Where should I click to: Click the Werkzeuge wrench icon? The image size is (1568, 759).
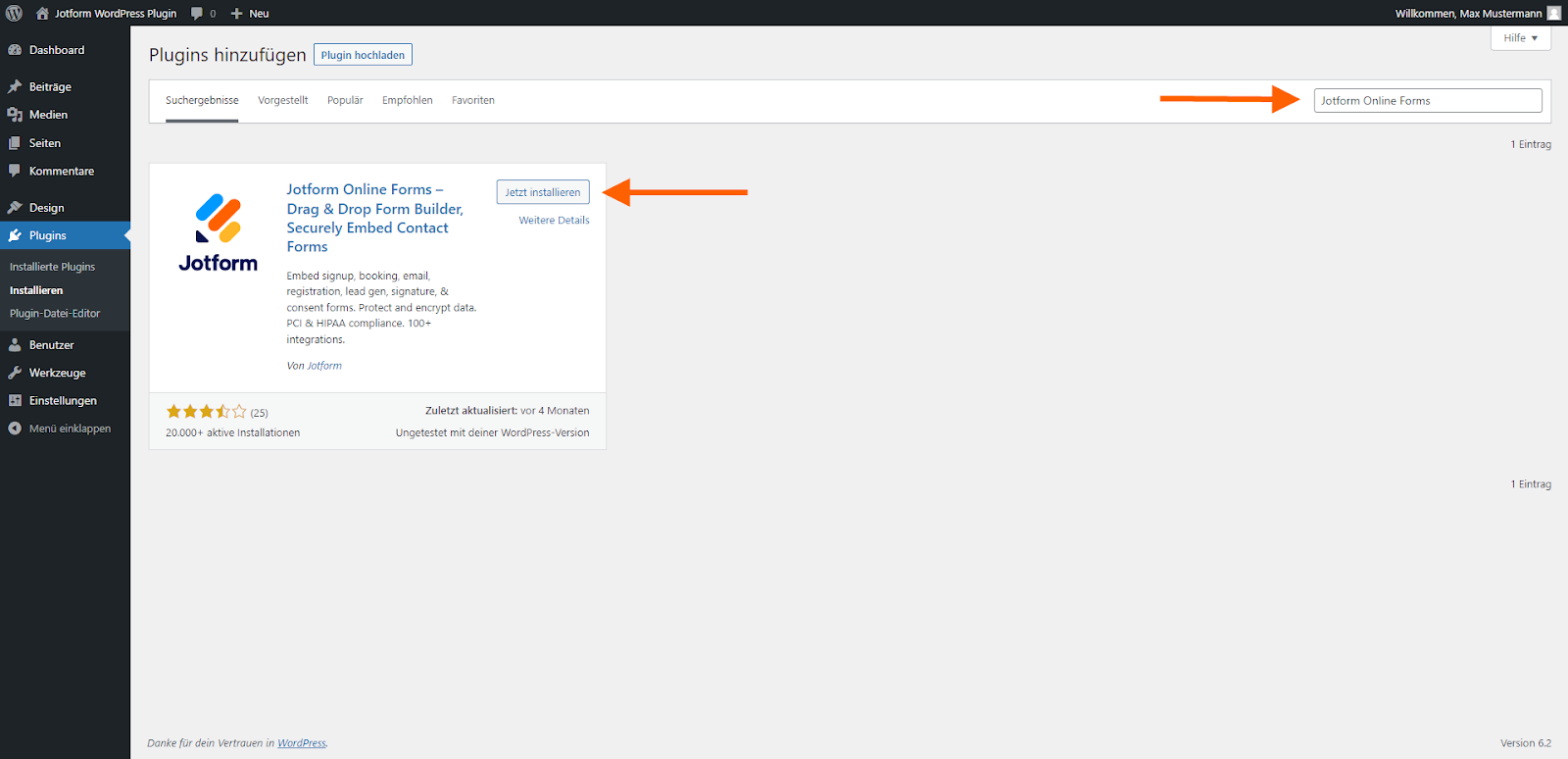[15, 373]
